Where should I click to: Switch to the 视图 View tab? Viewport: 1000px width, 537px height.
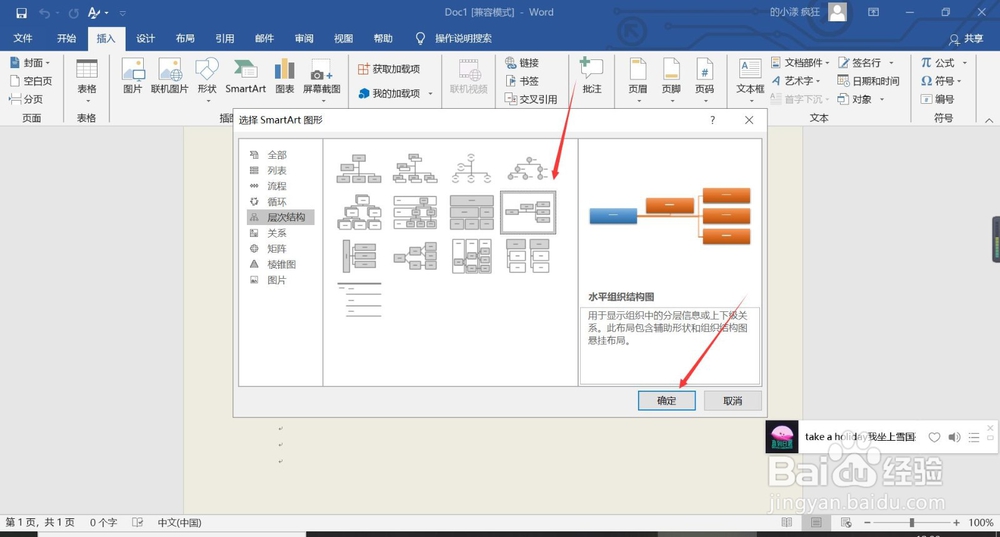[x=343, y=38]
